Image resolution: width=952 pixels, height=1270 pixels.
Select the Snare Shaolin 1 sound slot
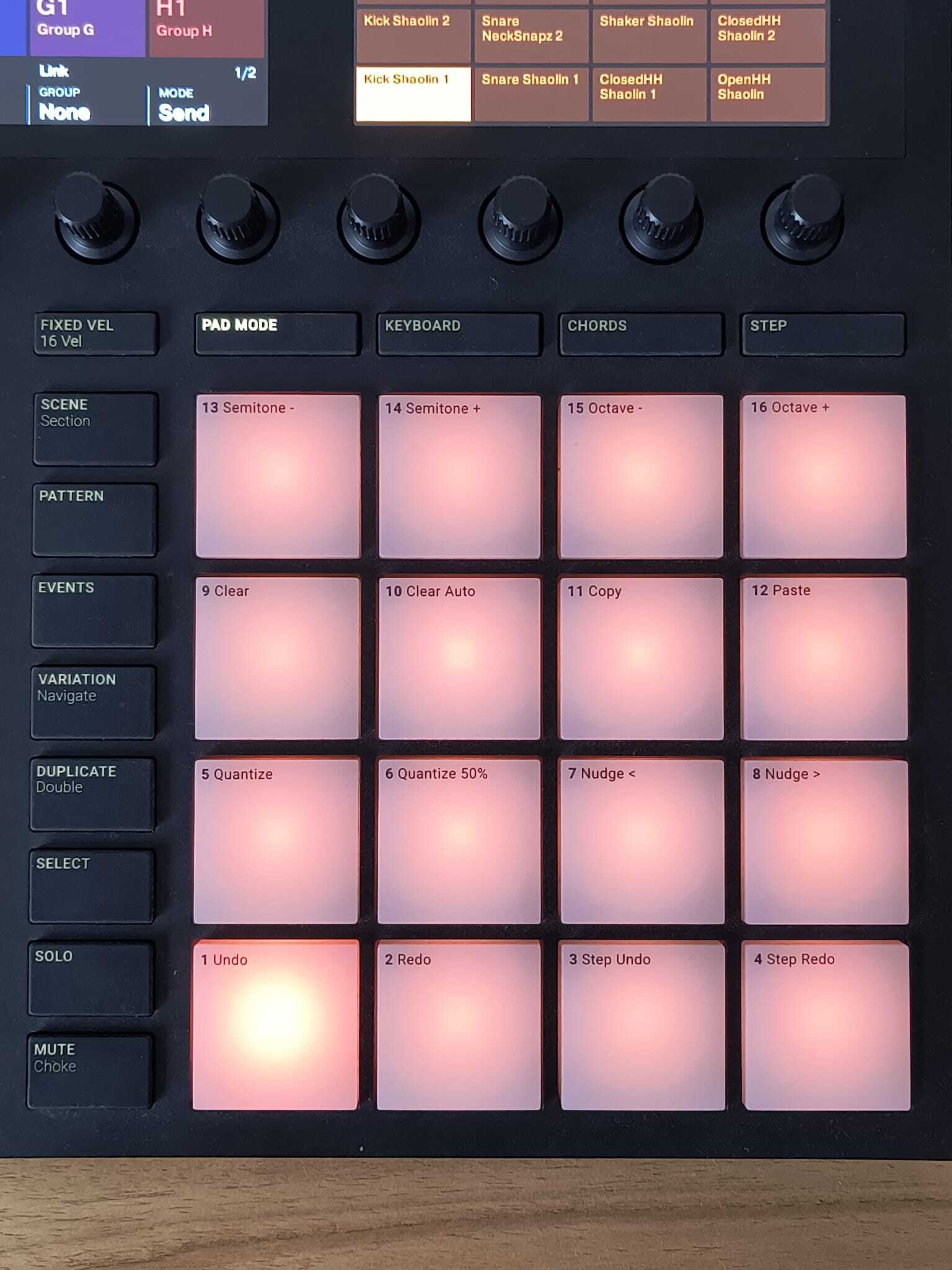tap(531, 94)
